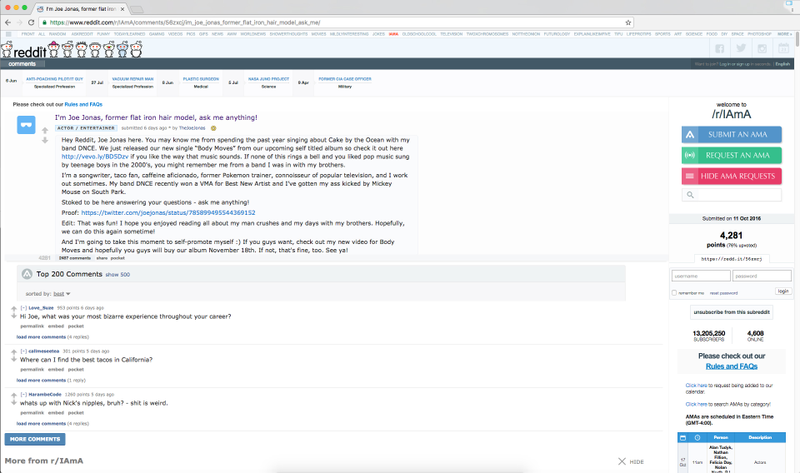Image resolution: width=800 pixels, height=473 pixels.
Task: Click the SUBMIT AN AMA button
Action: click(x=731, y=135)
